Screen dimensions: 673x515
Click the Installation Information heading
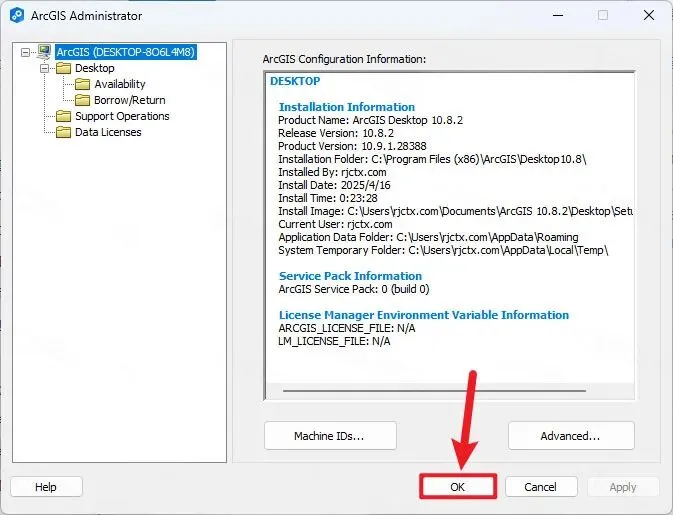coord(347,107)
